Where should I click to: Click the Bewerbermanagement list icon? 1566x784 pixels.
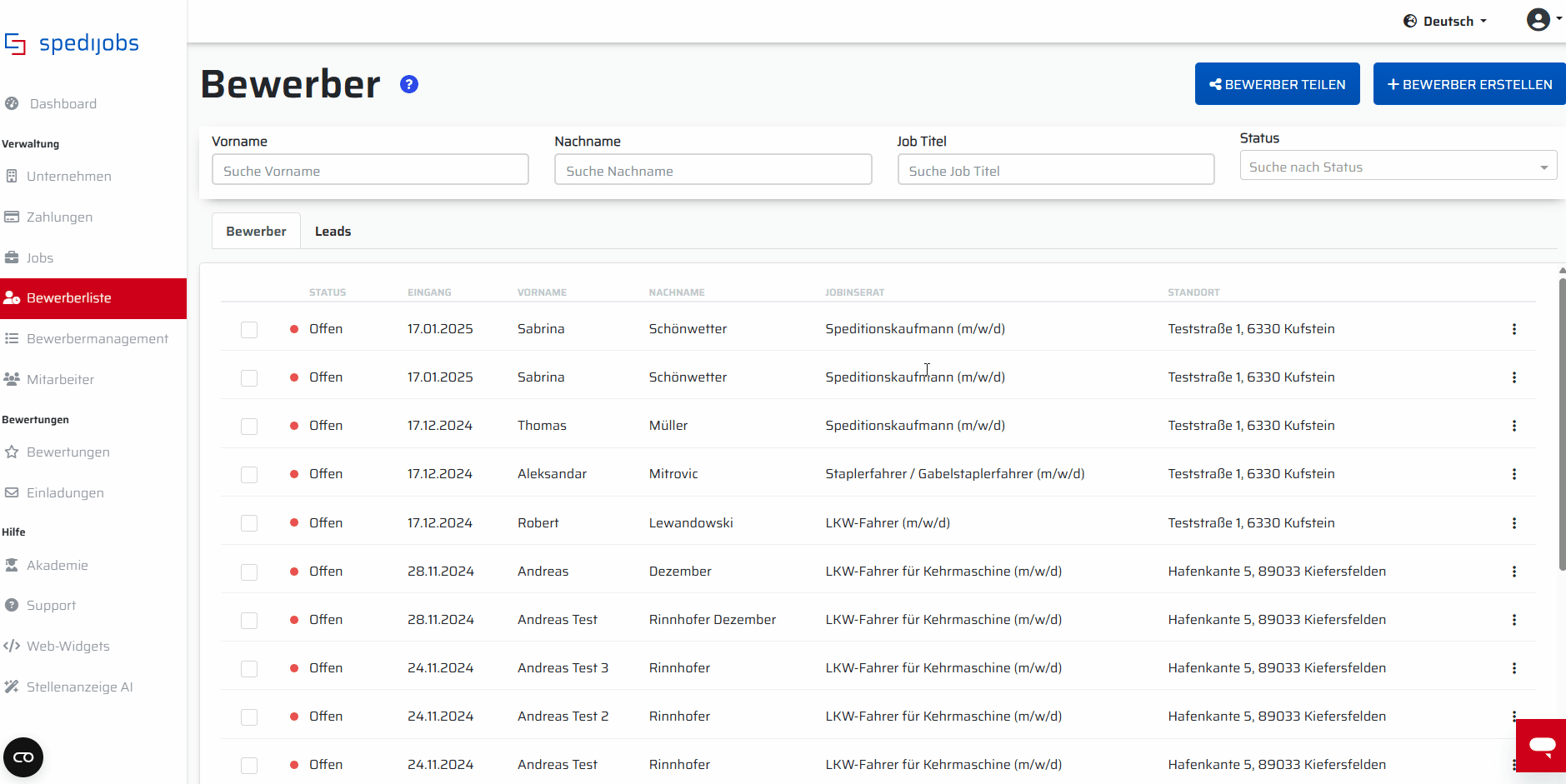tap(12, 338)
